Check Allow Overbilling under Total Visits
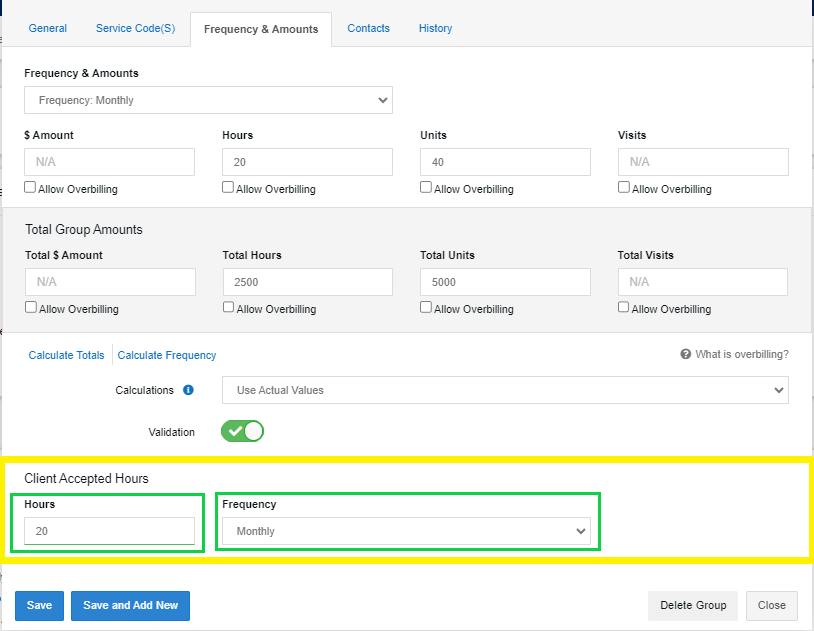Image resolution: width=814 pixels, height=631 pixels. (x=623, y=307)
